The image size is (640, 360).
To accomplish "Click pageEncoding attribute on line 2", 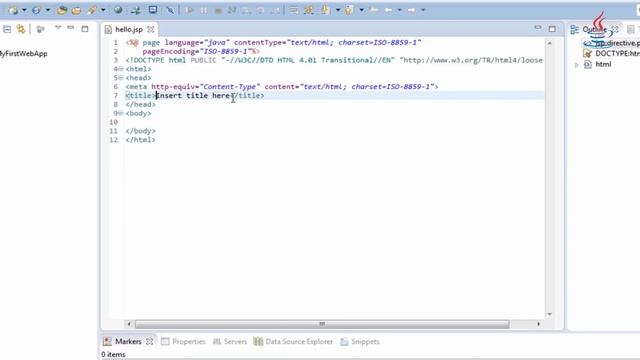I will [198, 51].
